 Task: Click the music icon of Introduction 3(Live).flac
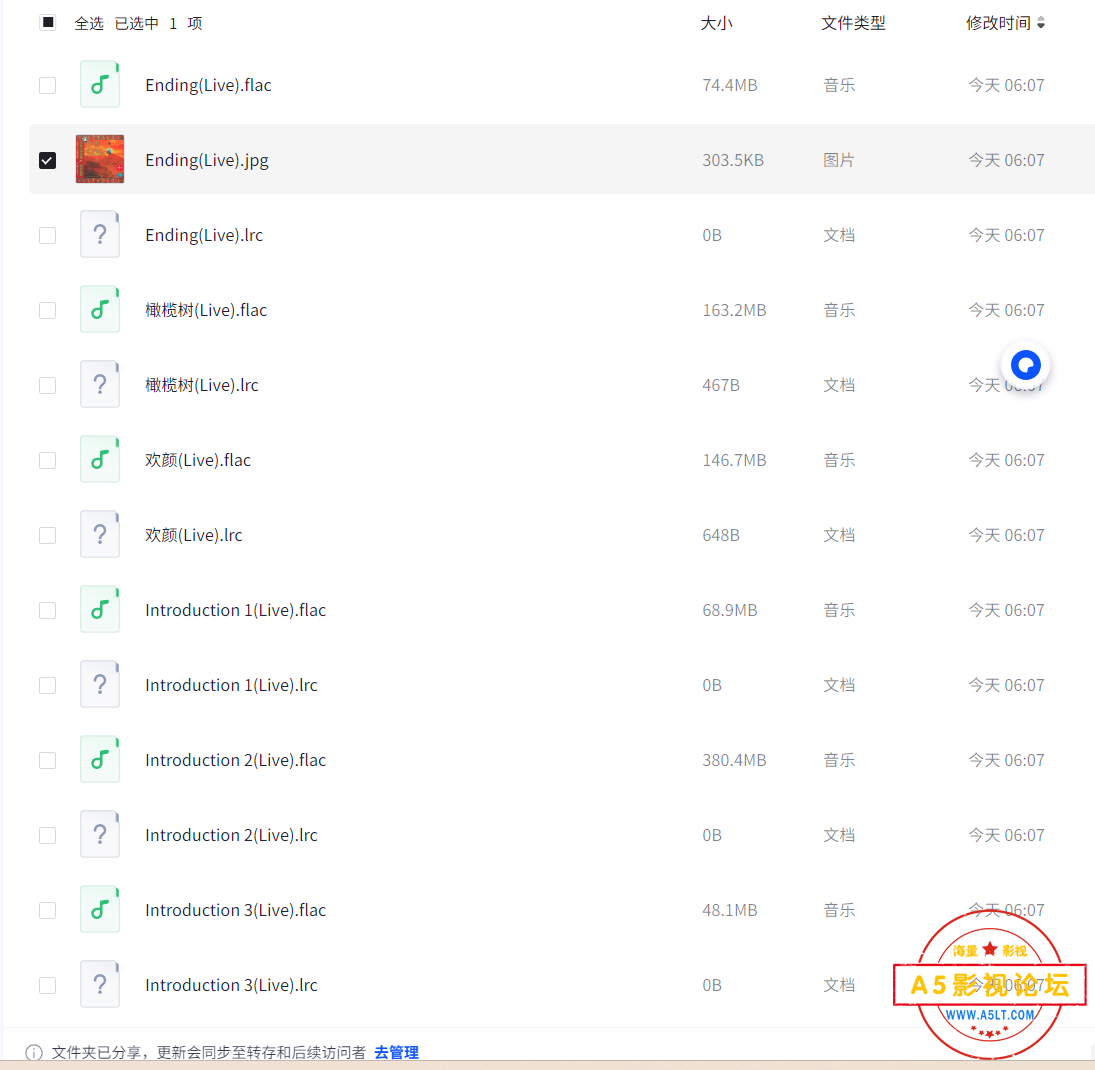(x=100, y=909)
